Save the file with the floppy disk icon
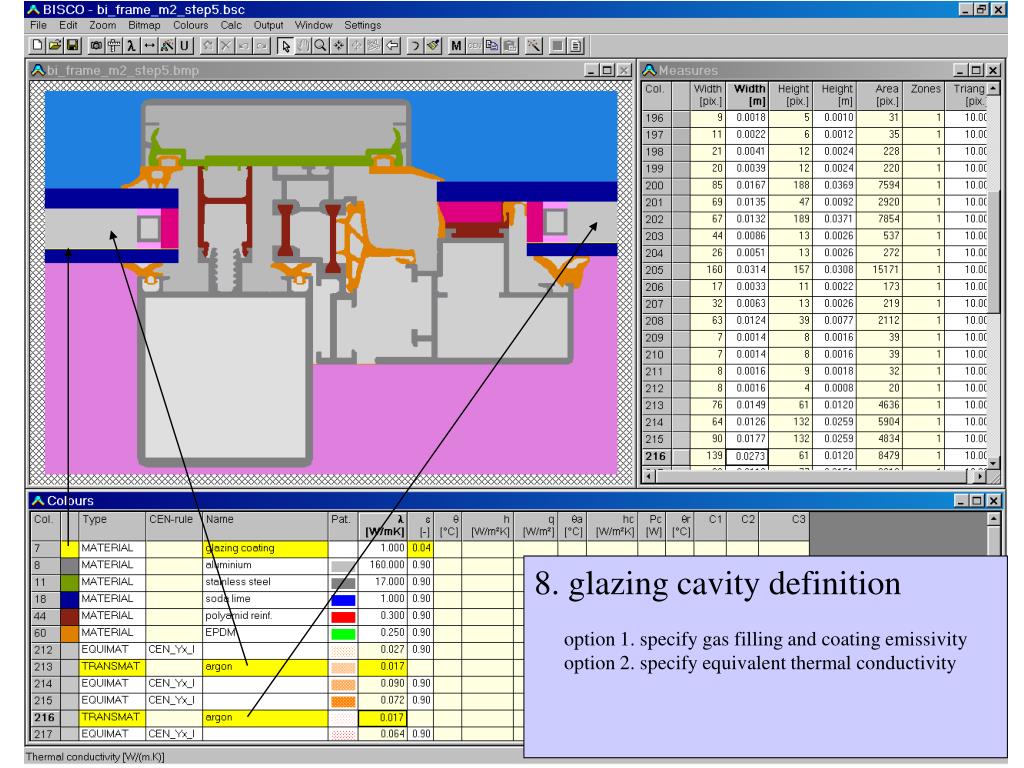This screenshot has height=768, width=1024. point(72,46)
